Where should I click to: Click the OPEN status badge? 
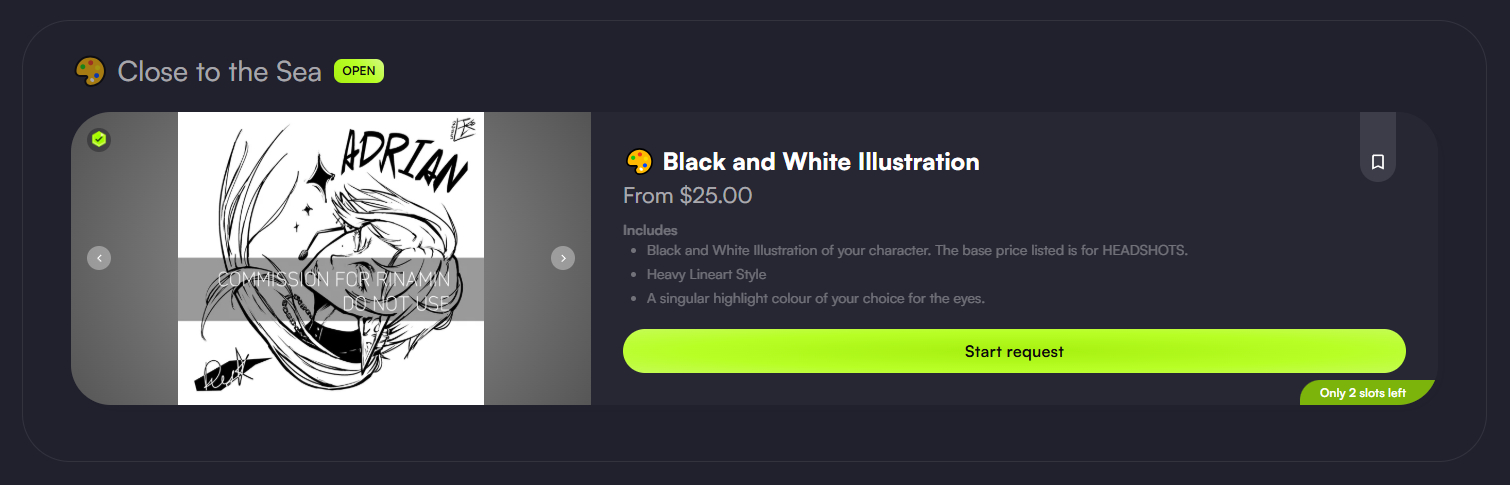(359, 71)
